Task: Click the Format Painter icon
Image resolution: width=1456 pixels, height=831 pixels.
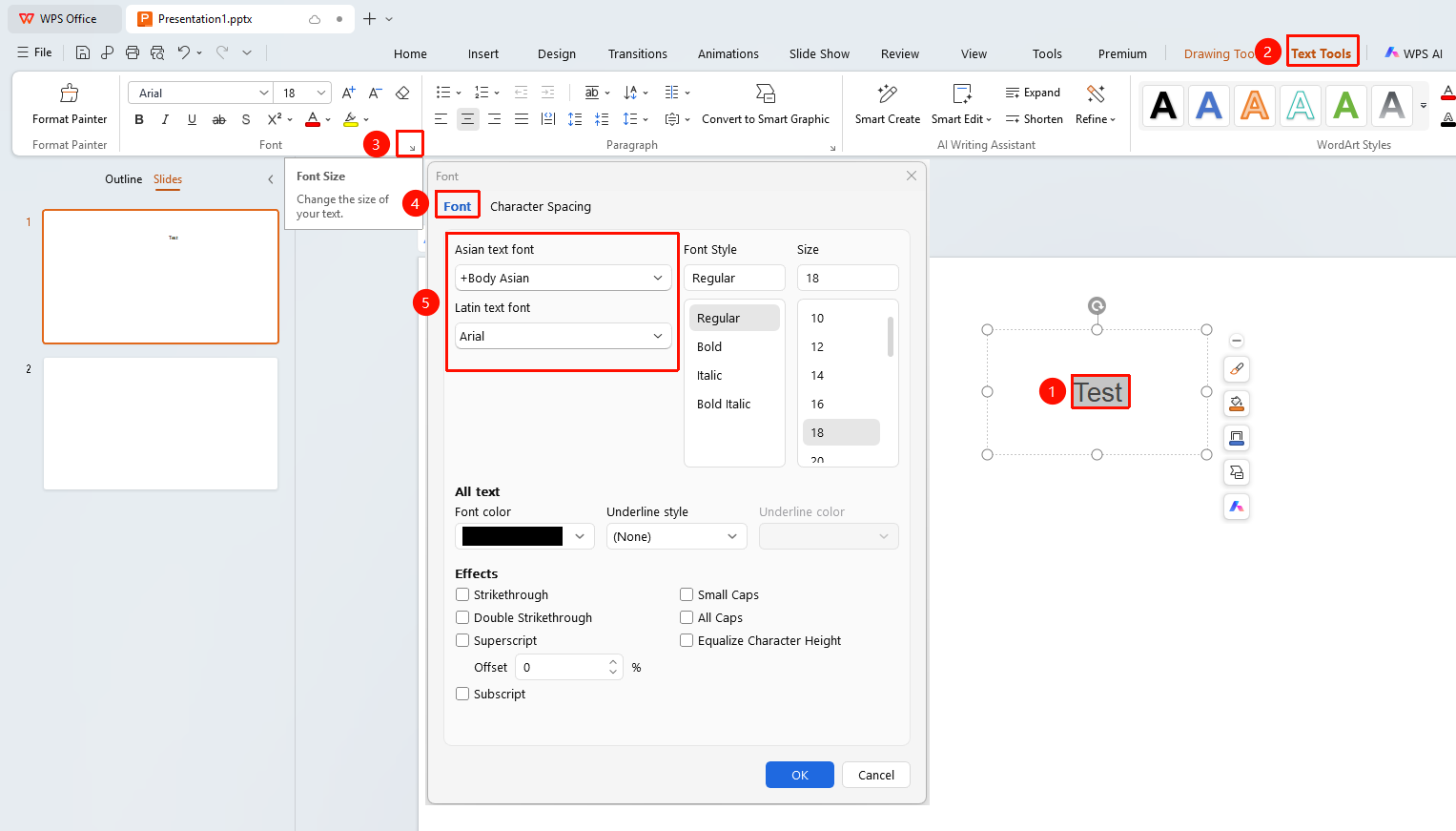Action: [70, 93]
